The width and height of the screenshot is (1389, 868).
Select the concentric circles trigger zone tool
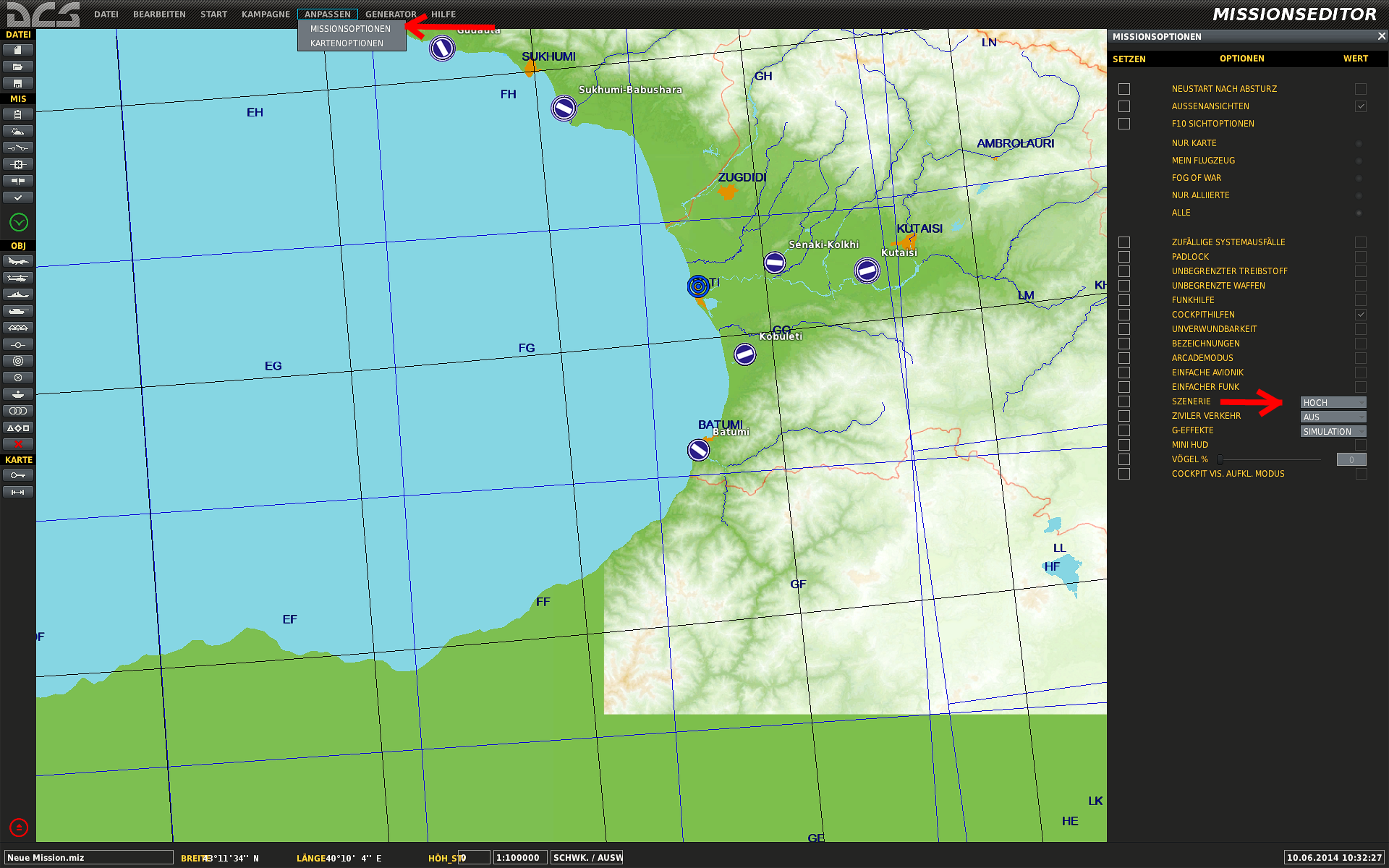18,361
